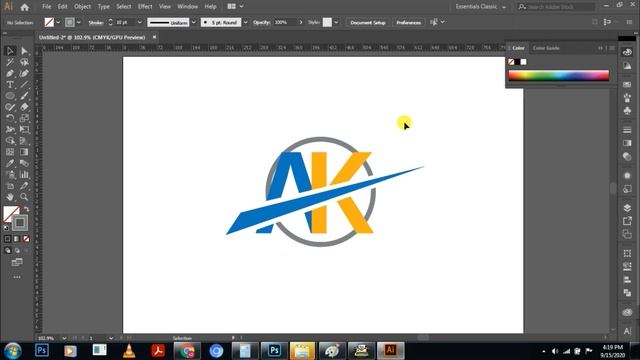
Task: Click Document Setup button
Action: pos(368,22)
